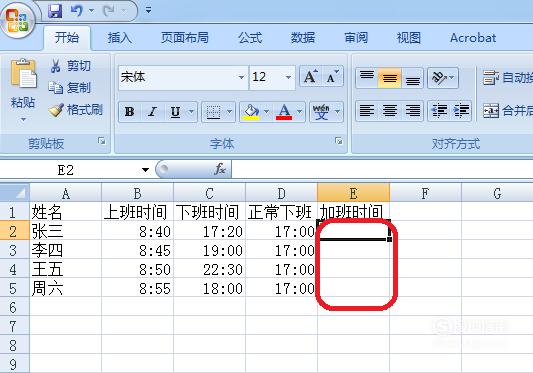
Task: Click the greyed redo arrow
Action: pos(109,11)
